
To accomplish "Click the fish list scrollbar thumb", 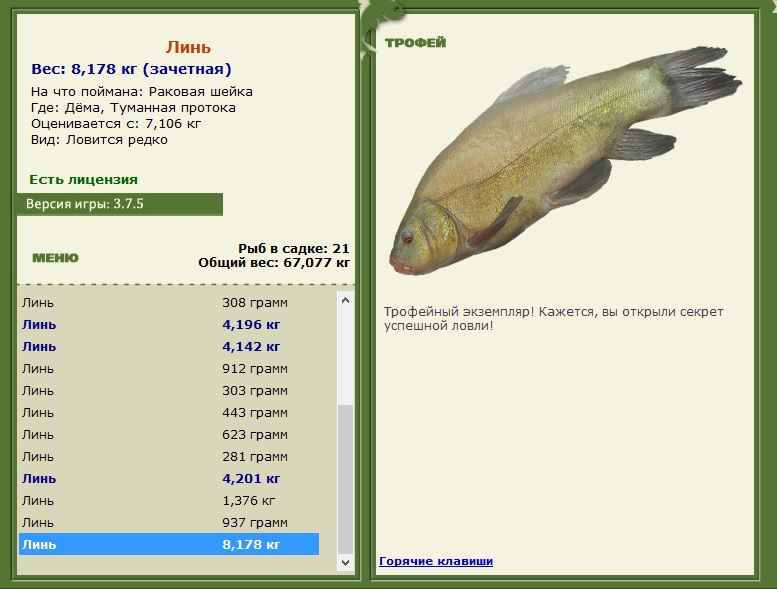I will coord(345,480).
